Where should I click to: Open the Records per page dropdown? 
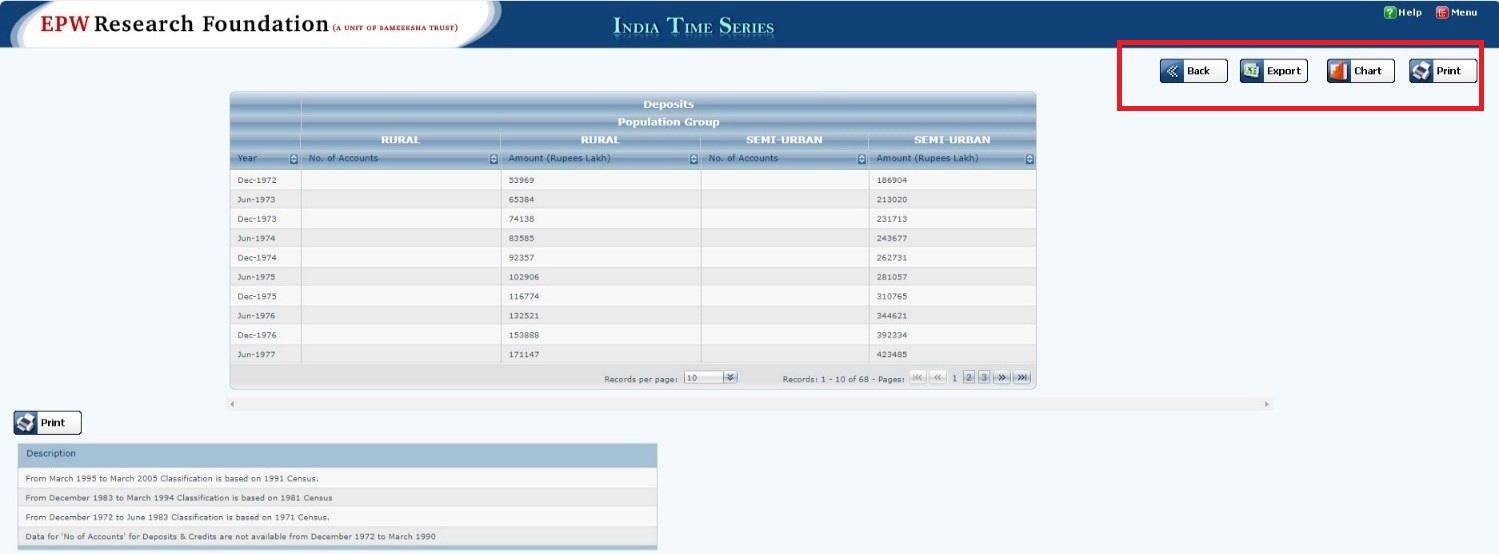coord(730,378)
